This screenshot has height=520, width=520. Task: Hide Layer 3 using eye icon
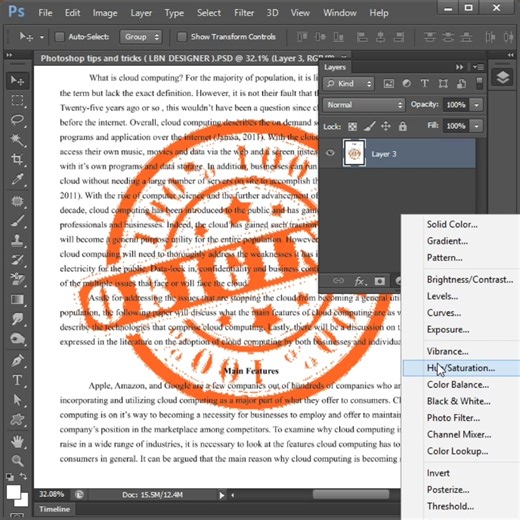(x=330, y=153)
